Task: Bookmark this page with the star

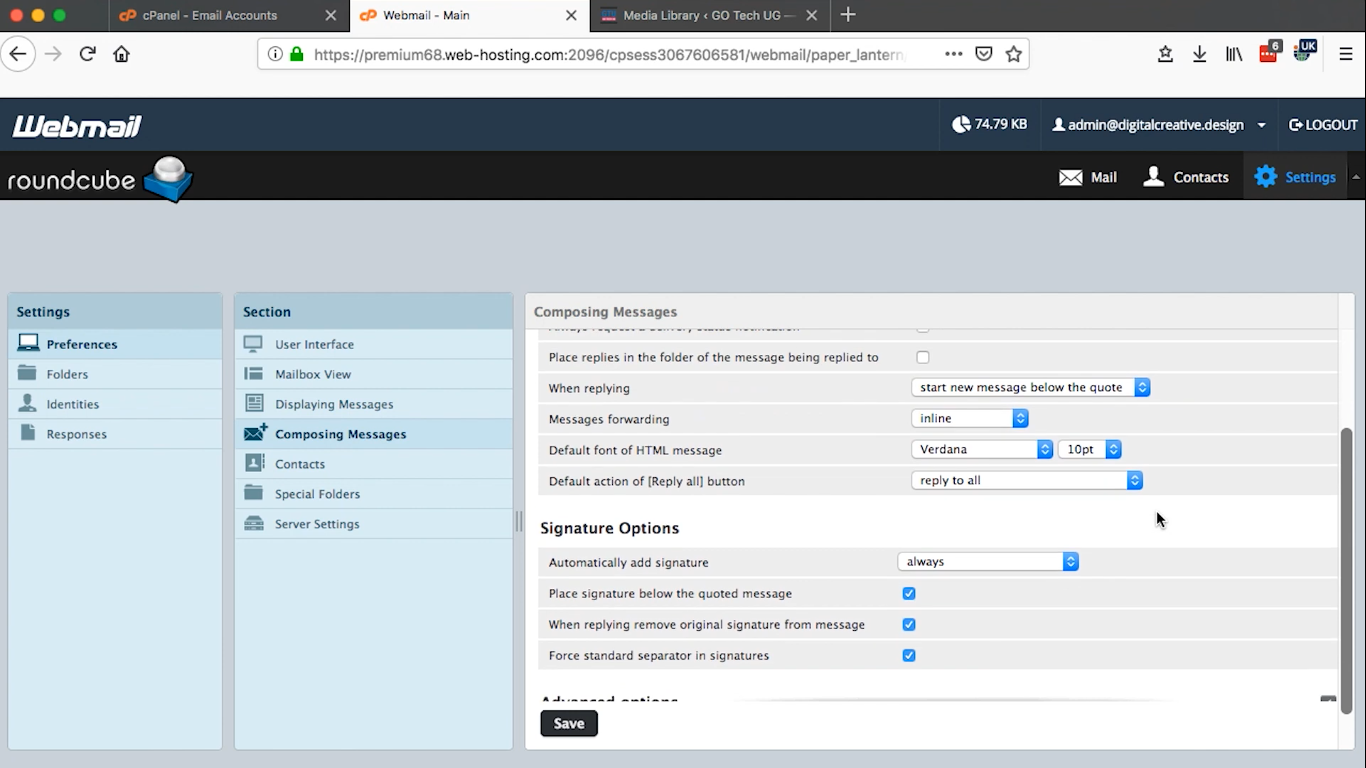Action: (1014, 54)
